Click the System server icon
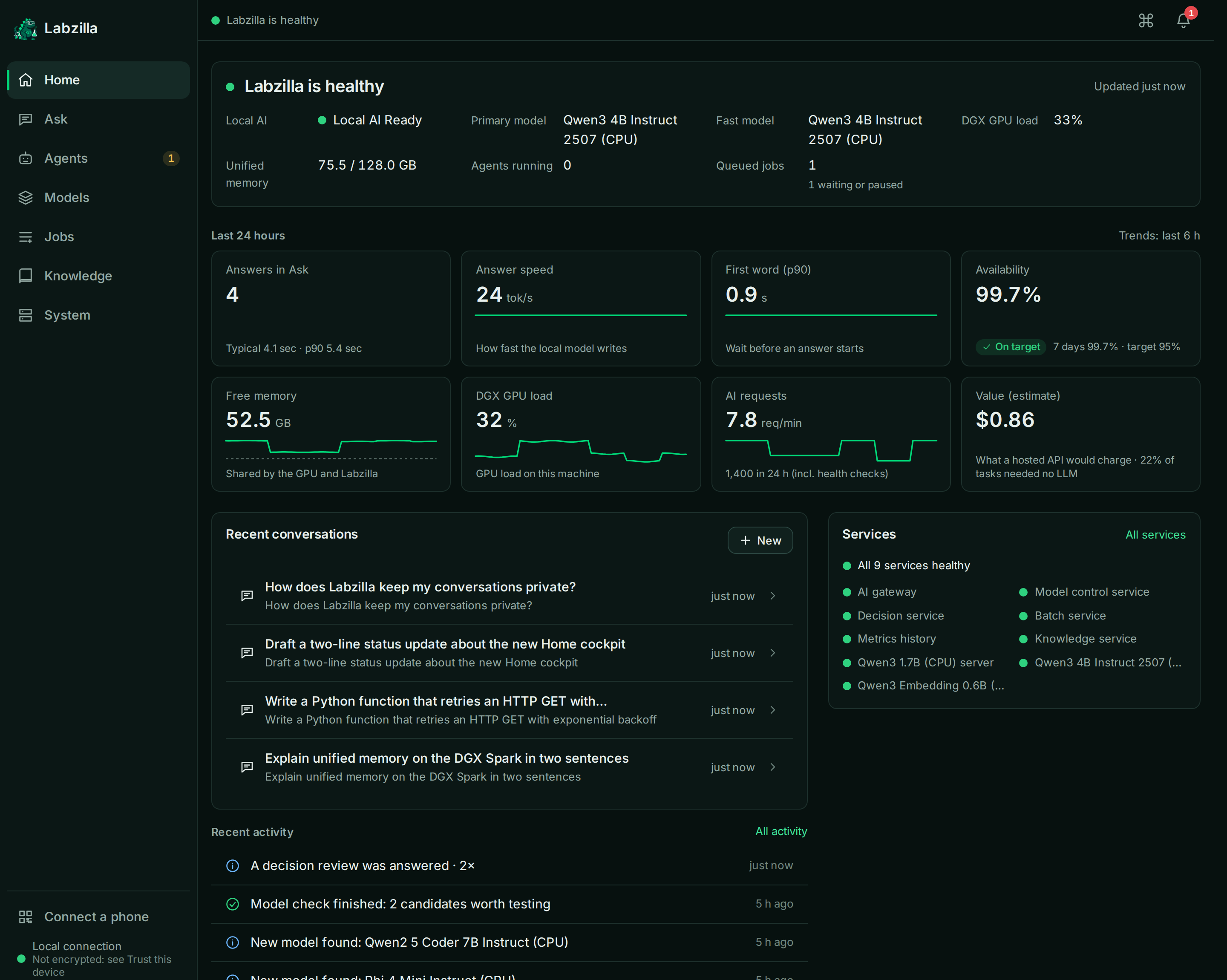 point(26,315)
